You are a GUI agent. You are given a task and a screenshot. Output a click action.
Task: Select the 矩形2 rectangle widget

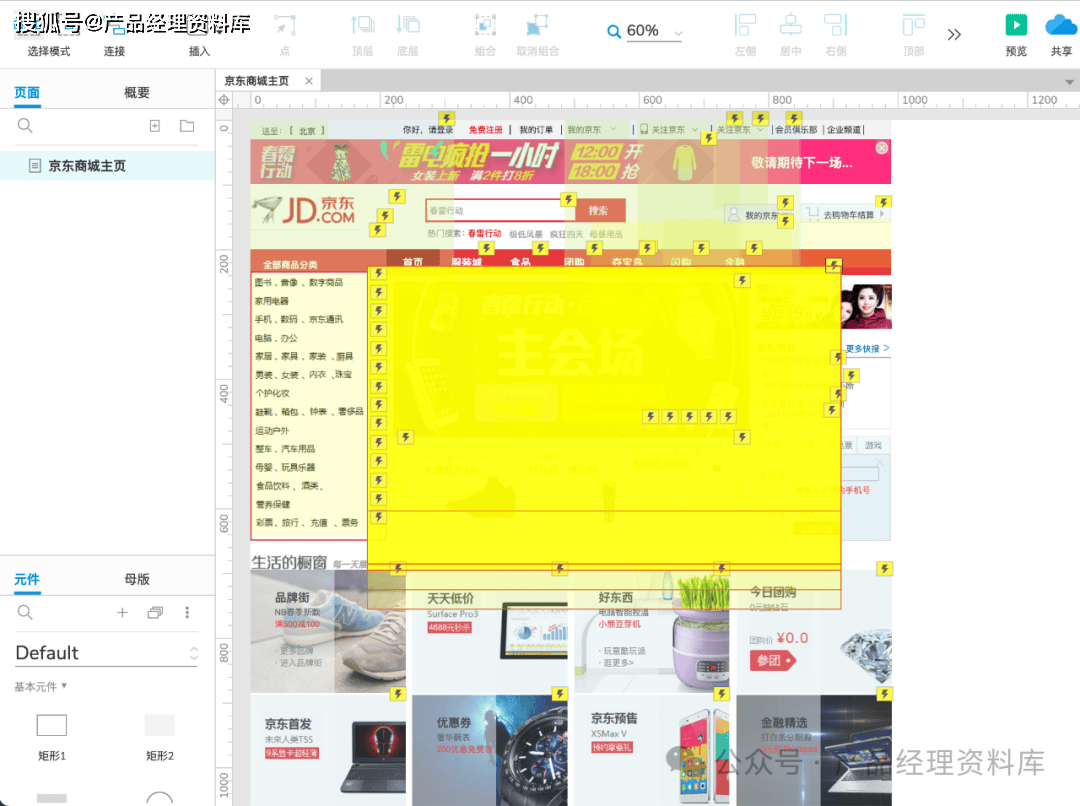click(160, 736)
